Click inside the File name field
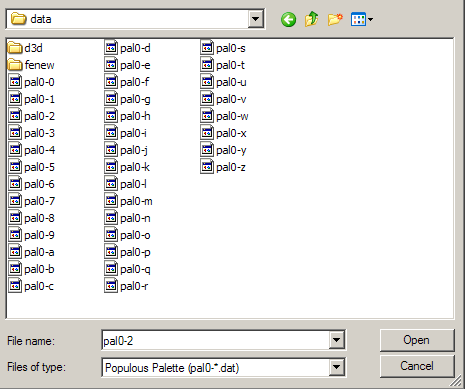The width and height of the screenshot is (465, 389). pyautogui.click(x=216, y=340)
